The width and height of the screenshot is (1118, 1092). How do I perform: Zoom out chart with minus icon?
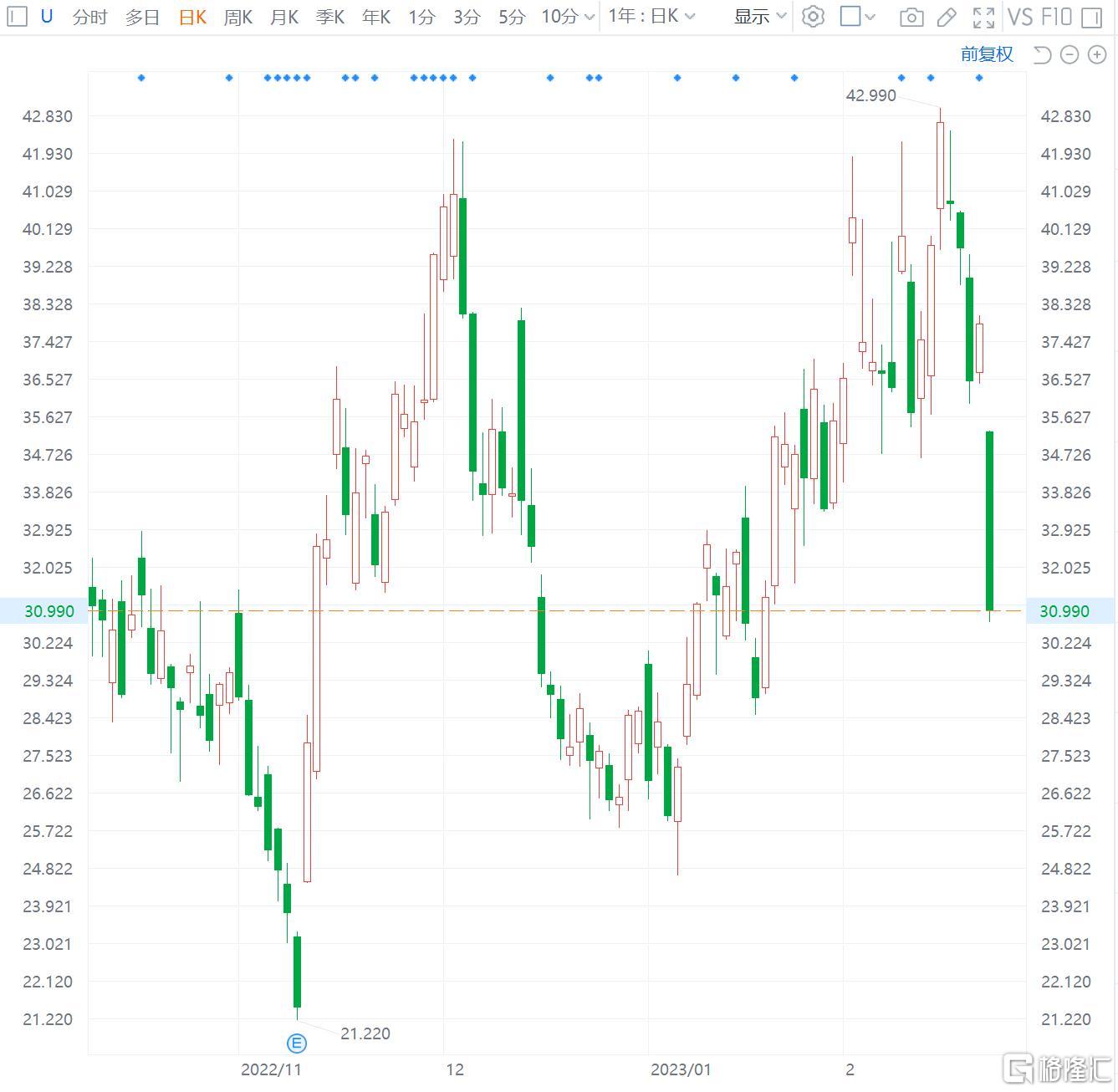click(x=1070, y=55)
